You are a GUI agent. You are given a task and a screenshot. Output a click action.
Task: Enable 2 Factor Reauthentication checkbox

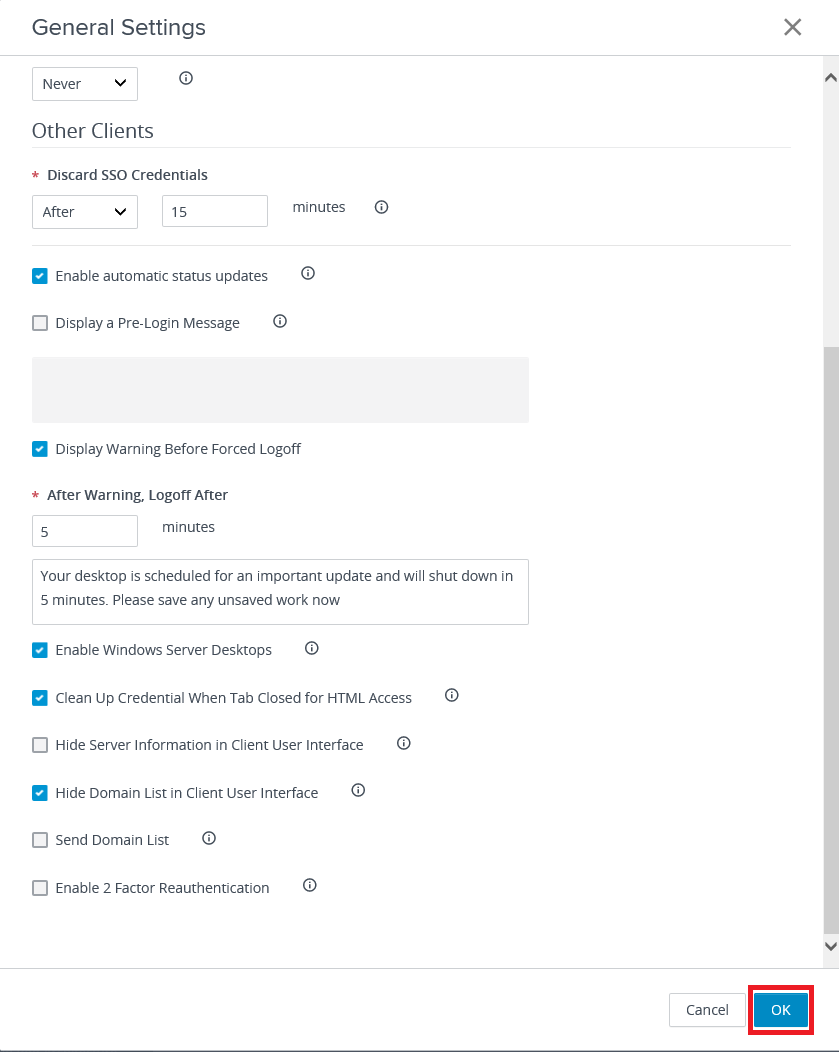[40, 888]
